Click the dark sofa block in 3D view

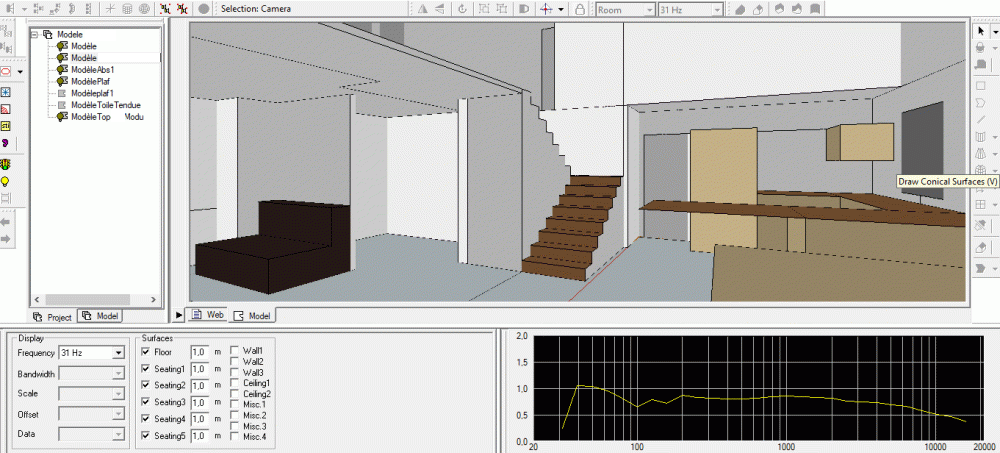click(x=274, y=246)
